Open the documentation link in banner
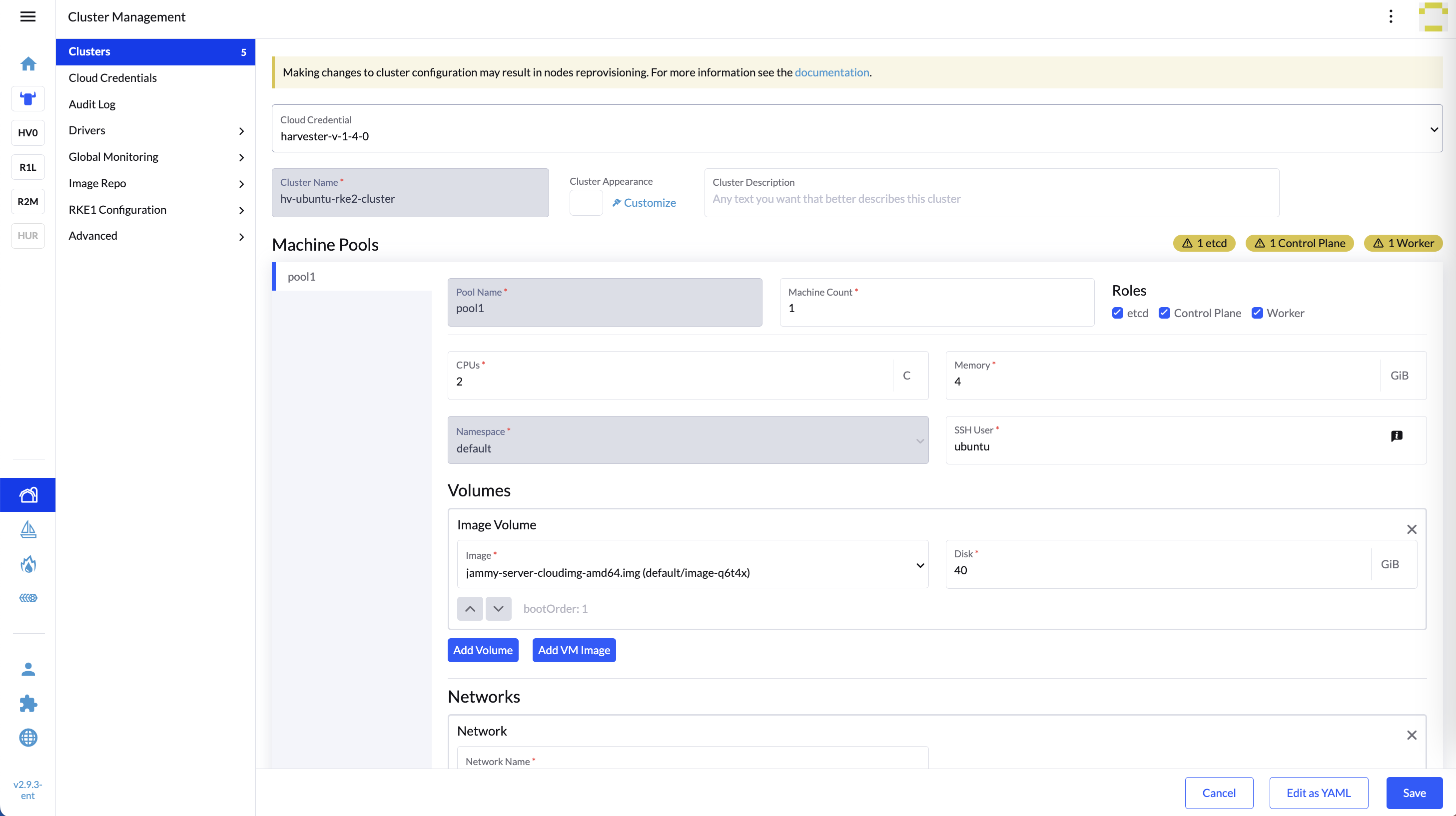This screenshot has width=1456, height=816. click(831, 72)
